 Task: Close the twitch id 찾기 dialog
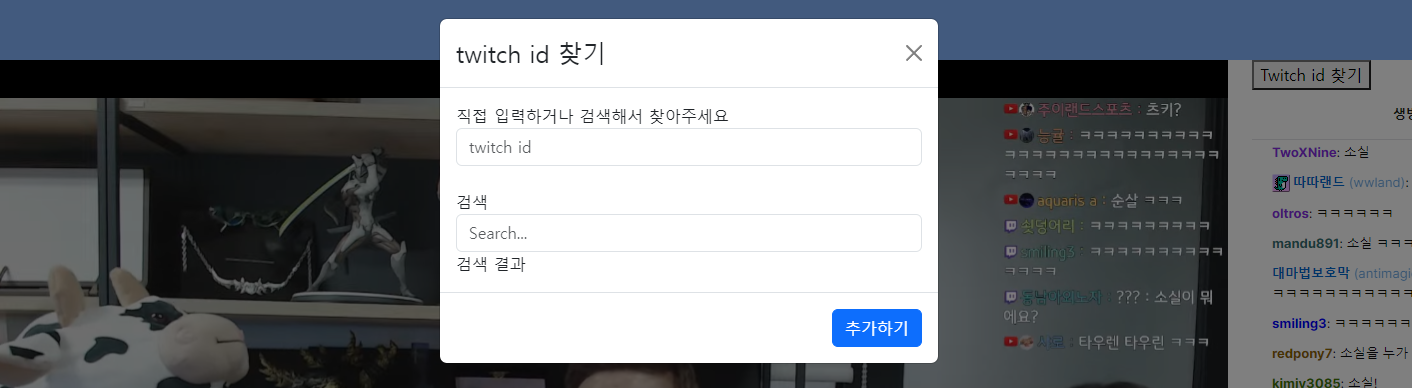coord(913,53)
